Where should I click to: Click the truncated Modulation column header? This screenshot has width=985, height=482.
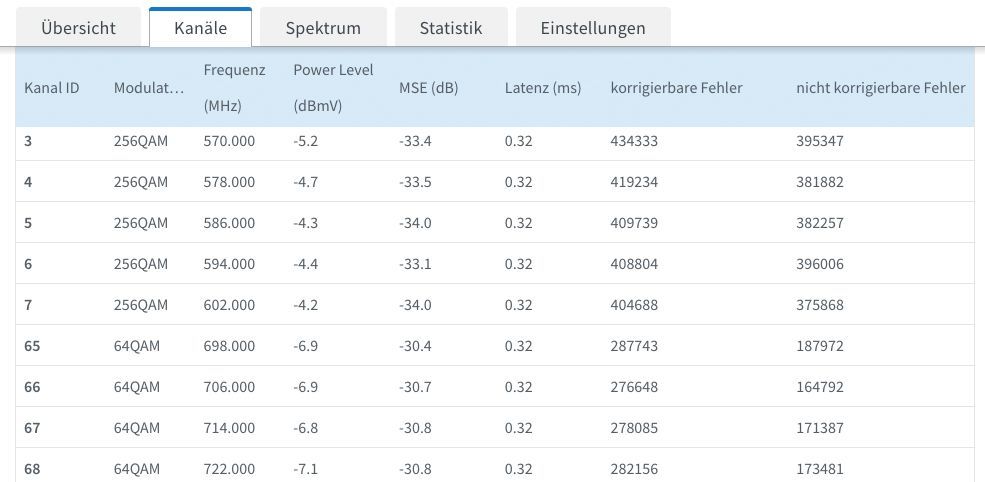click(149, 88)
